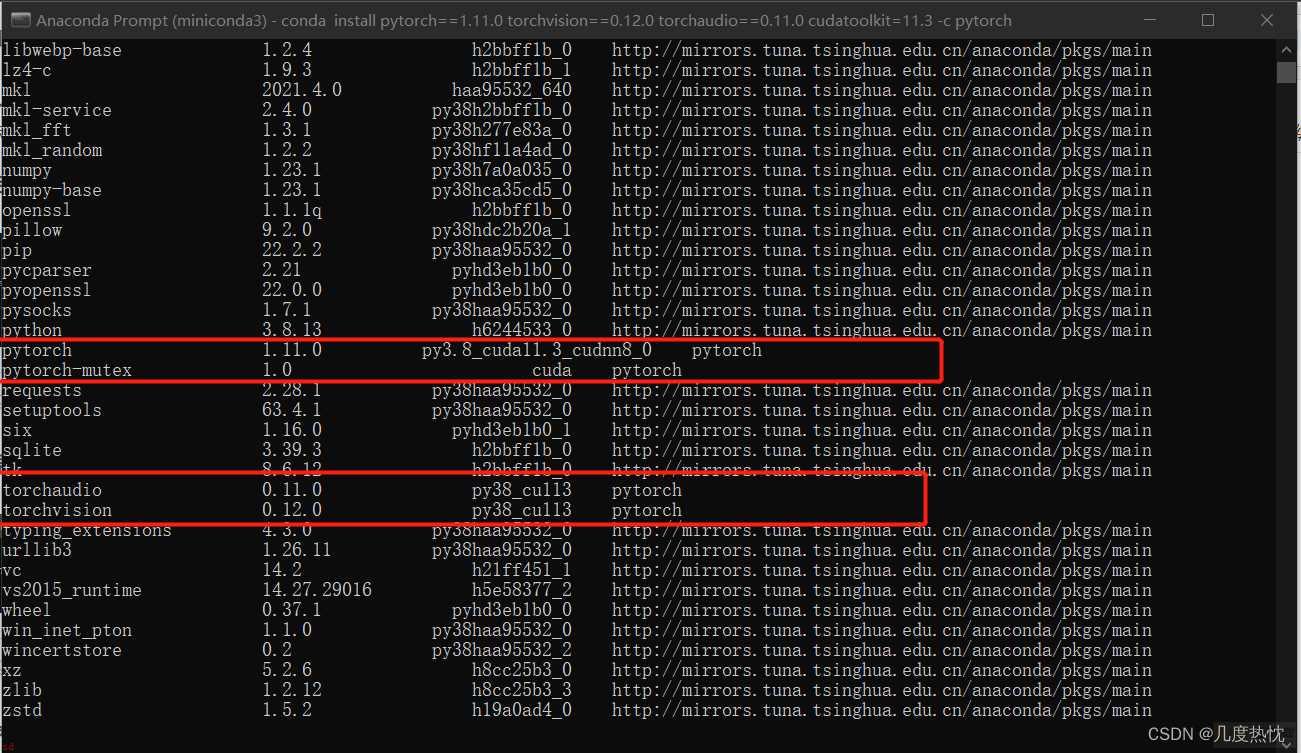Maximize the Anaconda Prompt window
This screenshot has width=1301, height=753.
[x=1207, y=20]
